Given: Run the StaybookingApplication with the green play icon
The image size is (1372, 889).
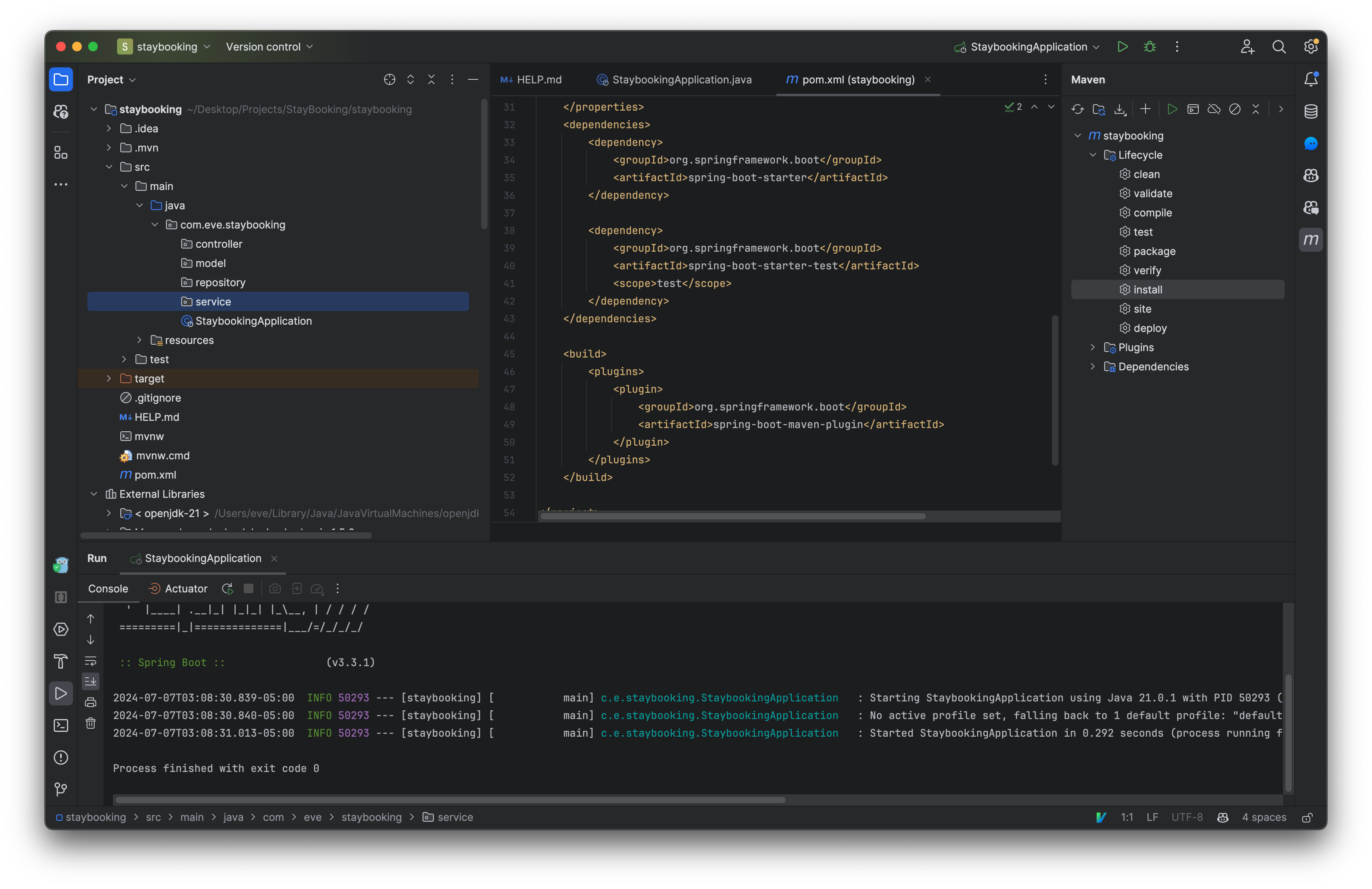Looking at the screenshot, I should pyautogui.click(x=1122, y=46).
